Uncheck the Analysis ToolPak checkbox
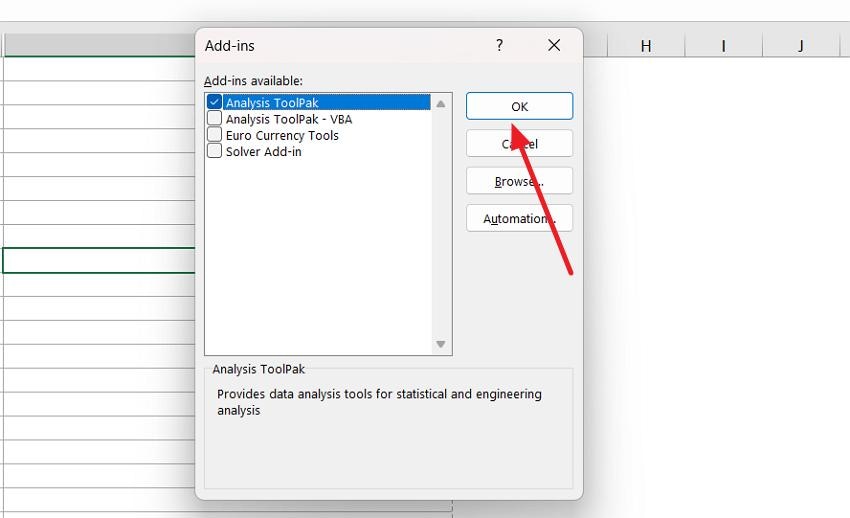 214,102
